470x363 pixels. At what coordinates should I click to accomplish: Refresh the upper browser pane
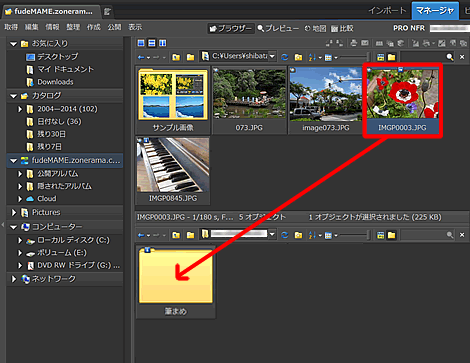(x=284, y=57)
